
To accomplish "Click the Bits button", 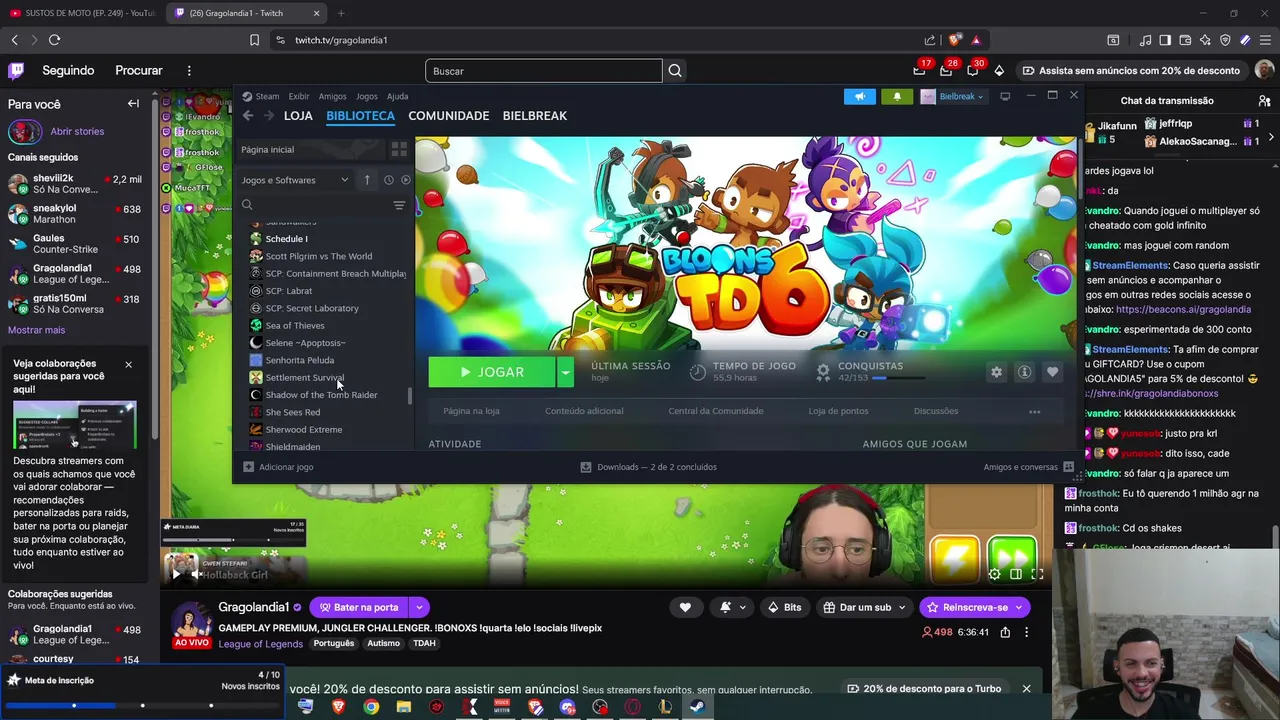I will coord(784,607).
